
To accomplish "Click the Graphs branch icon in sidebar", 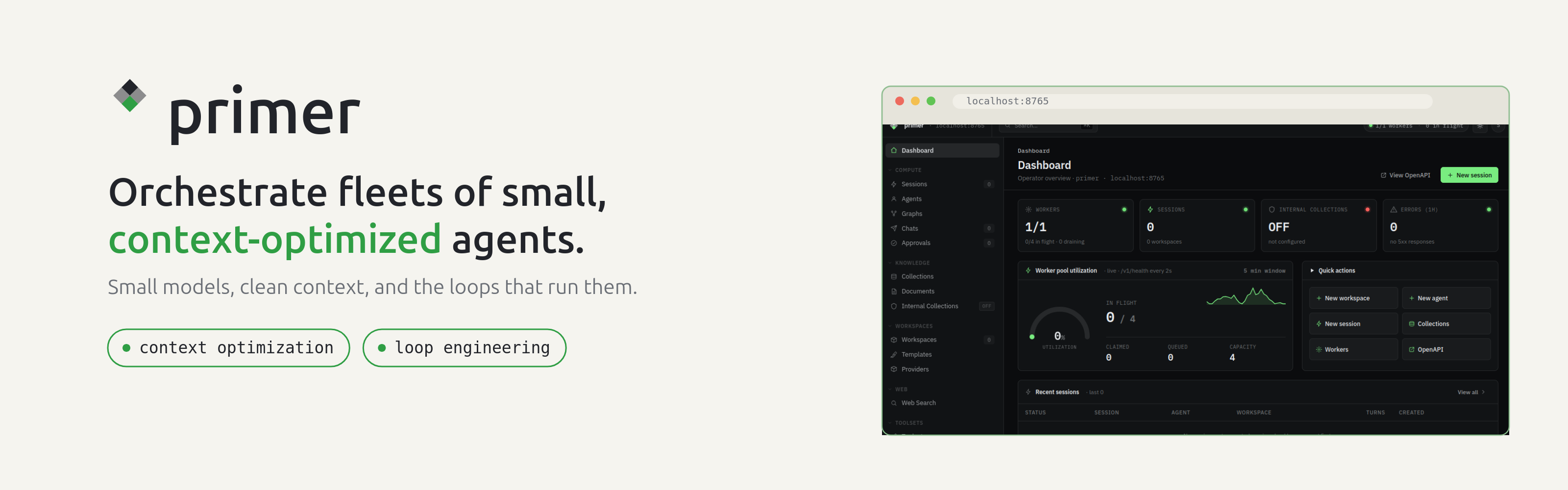I will tap(894, 214).
